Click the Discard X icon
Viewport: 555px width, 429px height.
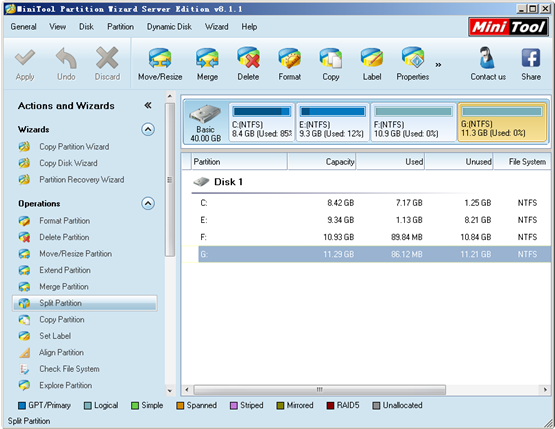click(107, 58)
